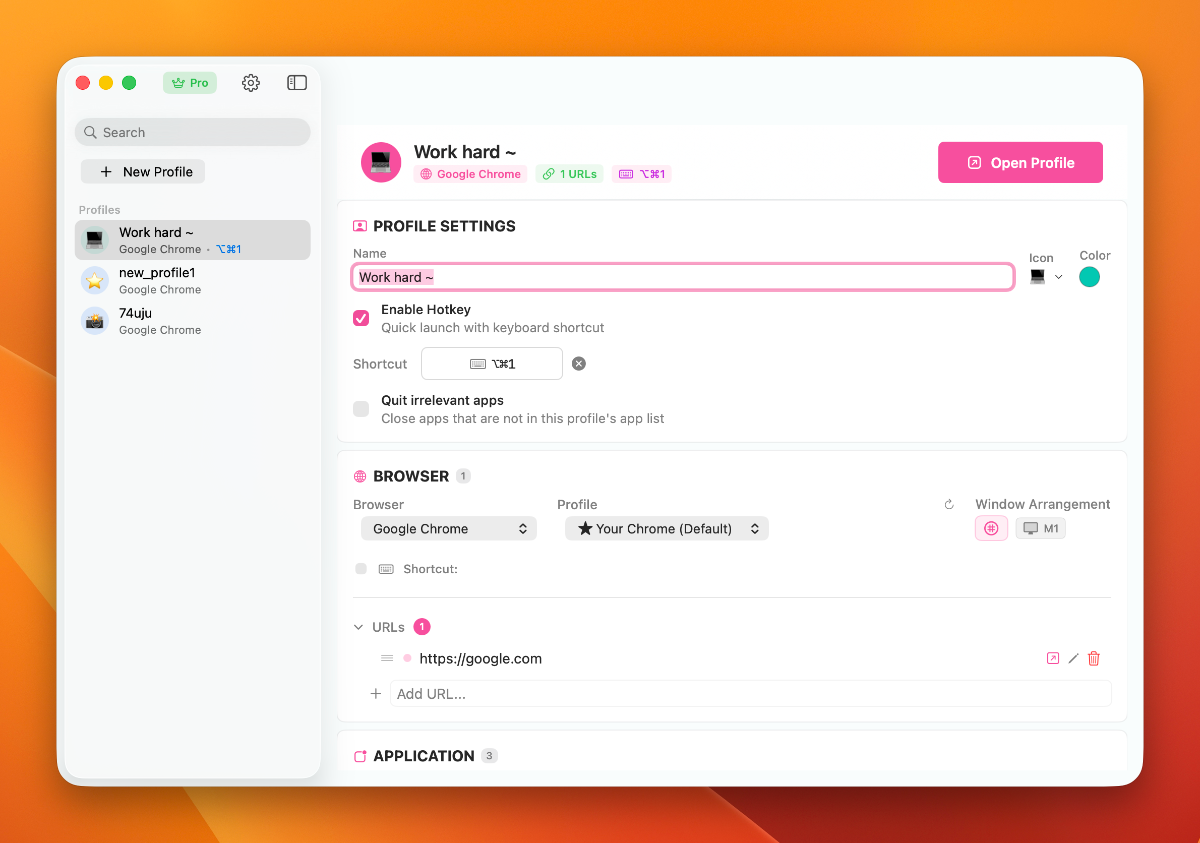Viewport: 1200px width, 843px height.
Task: Select the 74uju profile in sidebar
Action: coord(192,320)
